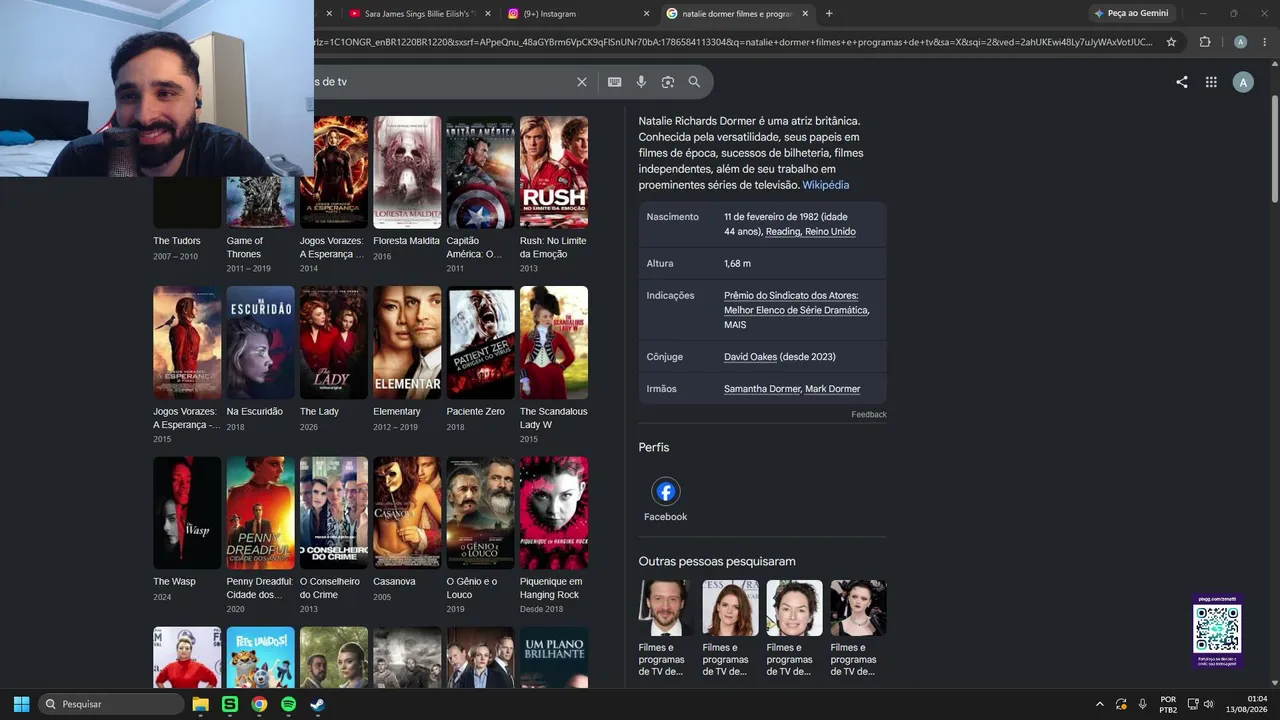
Task: Switch input language via POR PTB2 indicator
Action: (1168, 704)
